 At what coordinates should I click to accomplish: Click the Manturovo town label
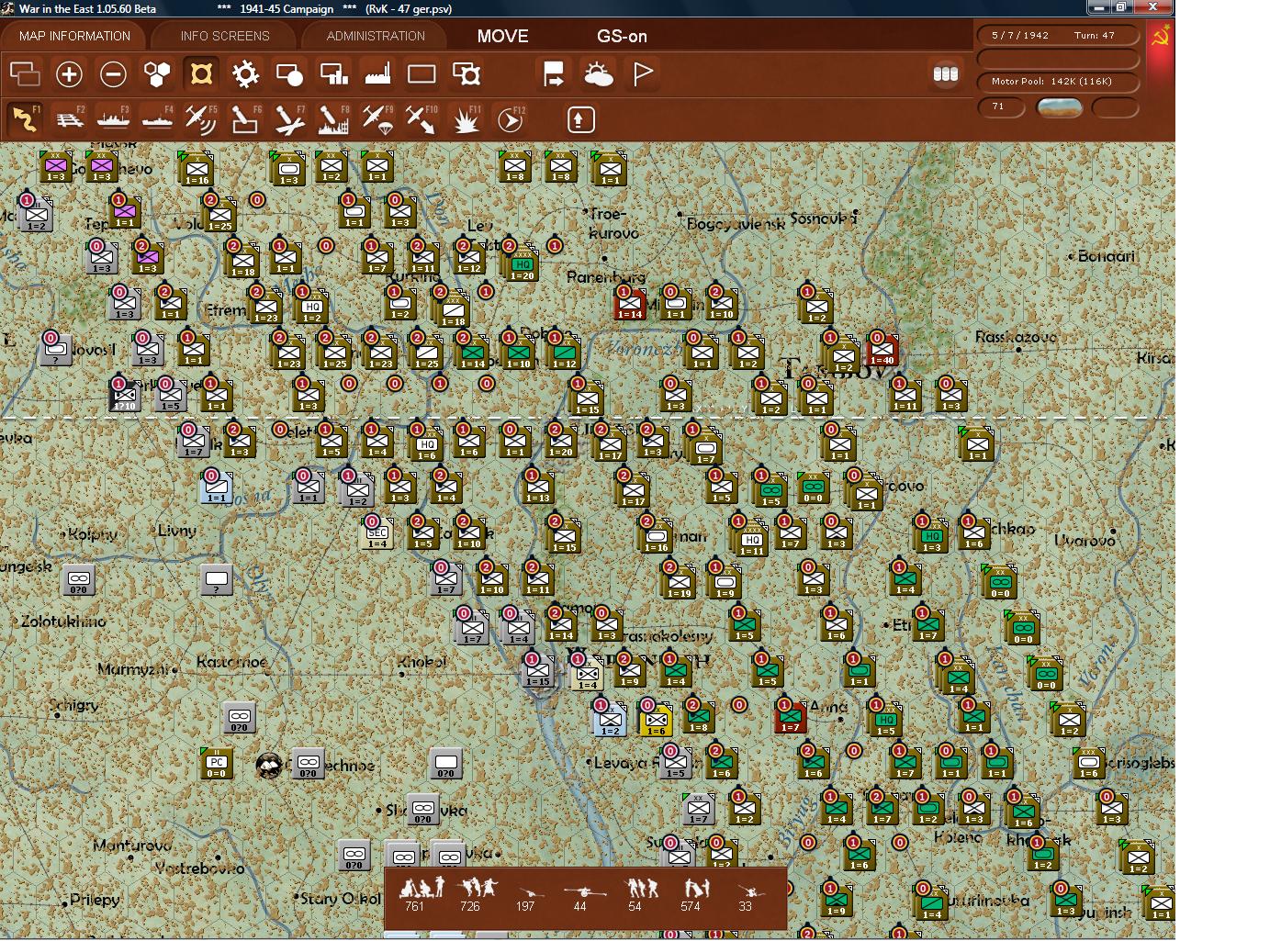point(132,846)
